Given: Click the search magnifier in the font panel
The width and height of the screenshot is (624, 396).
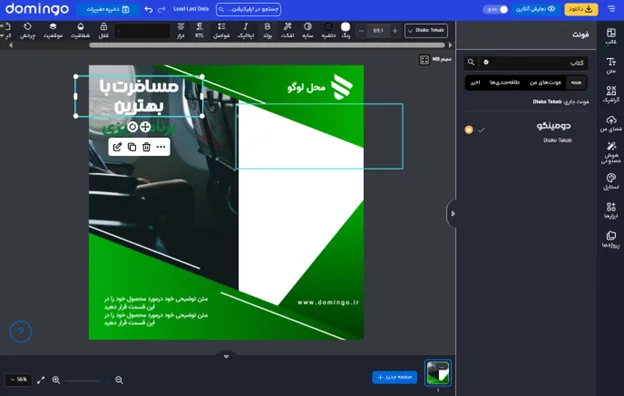Looking at the screenshot, I should (471, 62).
